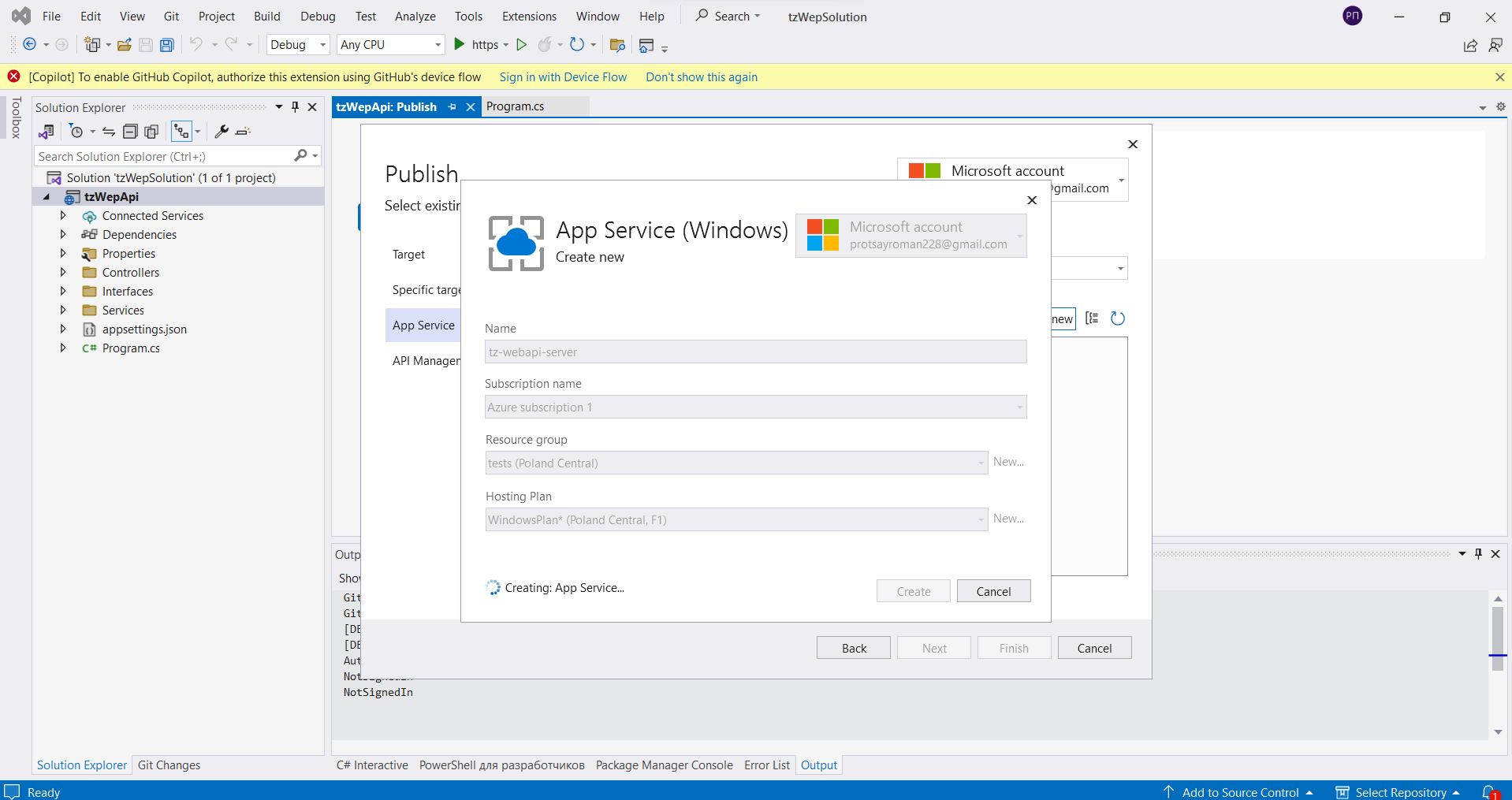Unpin the Solution Explorer panel
1512x800 pixels.
pyautogui.click(x=295, y=106)
